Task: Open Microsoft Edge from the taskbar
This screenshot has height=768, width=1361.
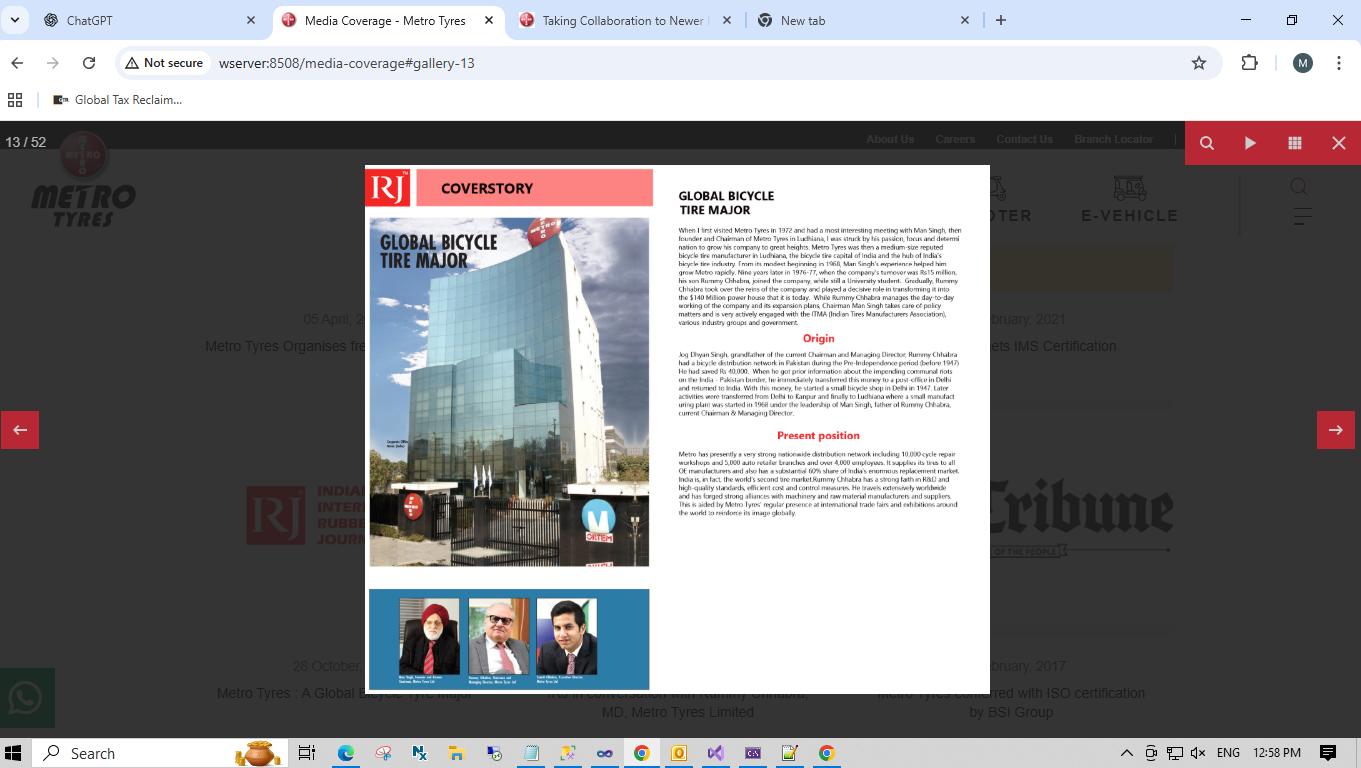Action: [x=346, y=753]
